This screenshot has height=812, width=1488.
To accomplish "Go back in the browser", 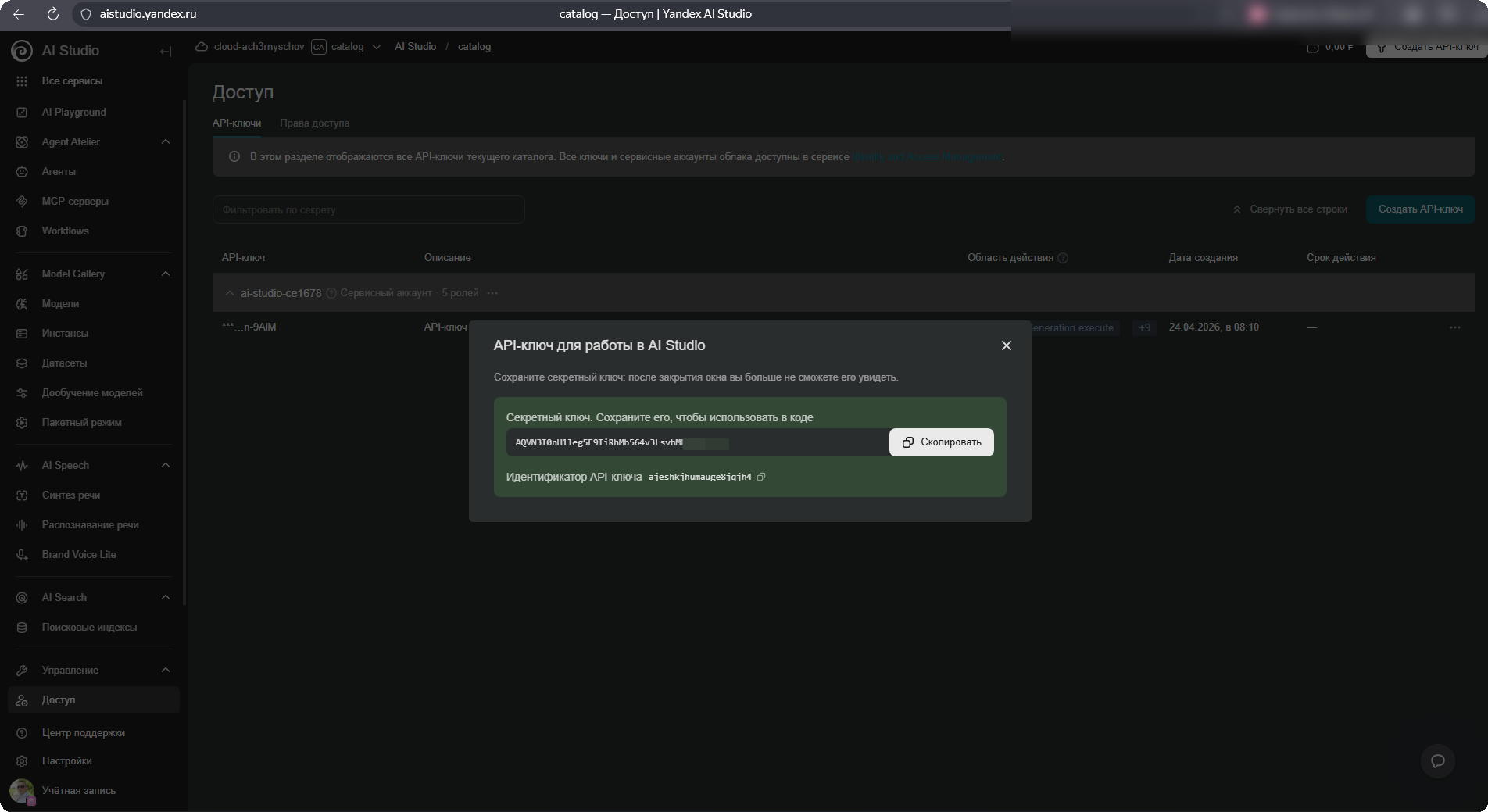I will click(19, 14).
